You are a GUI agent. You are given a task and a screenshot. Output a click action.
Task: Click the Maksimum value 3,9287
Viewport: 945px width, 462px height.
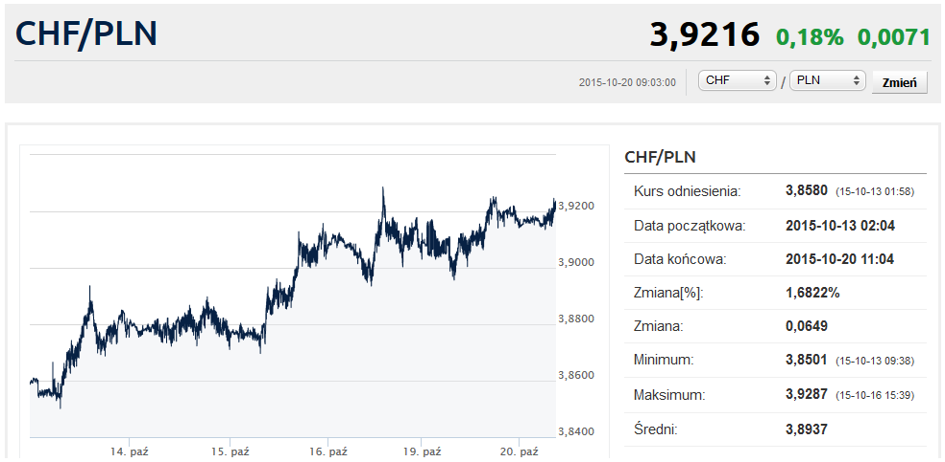click(x=808, y=394)
